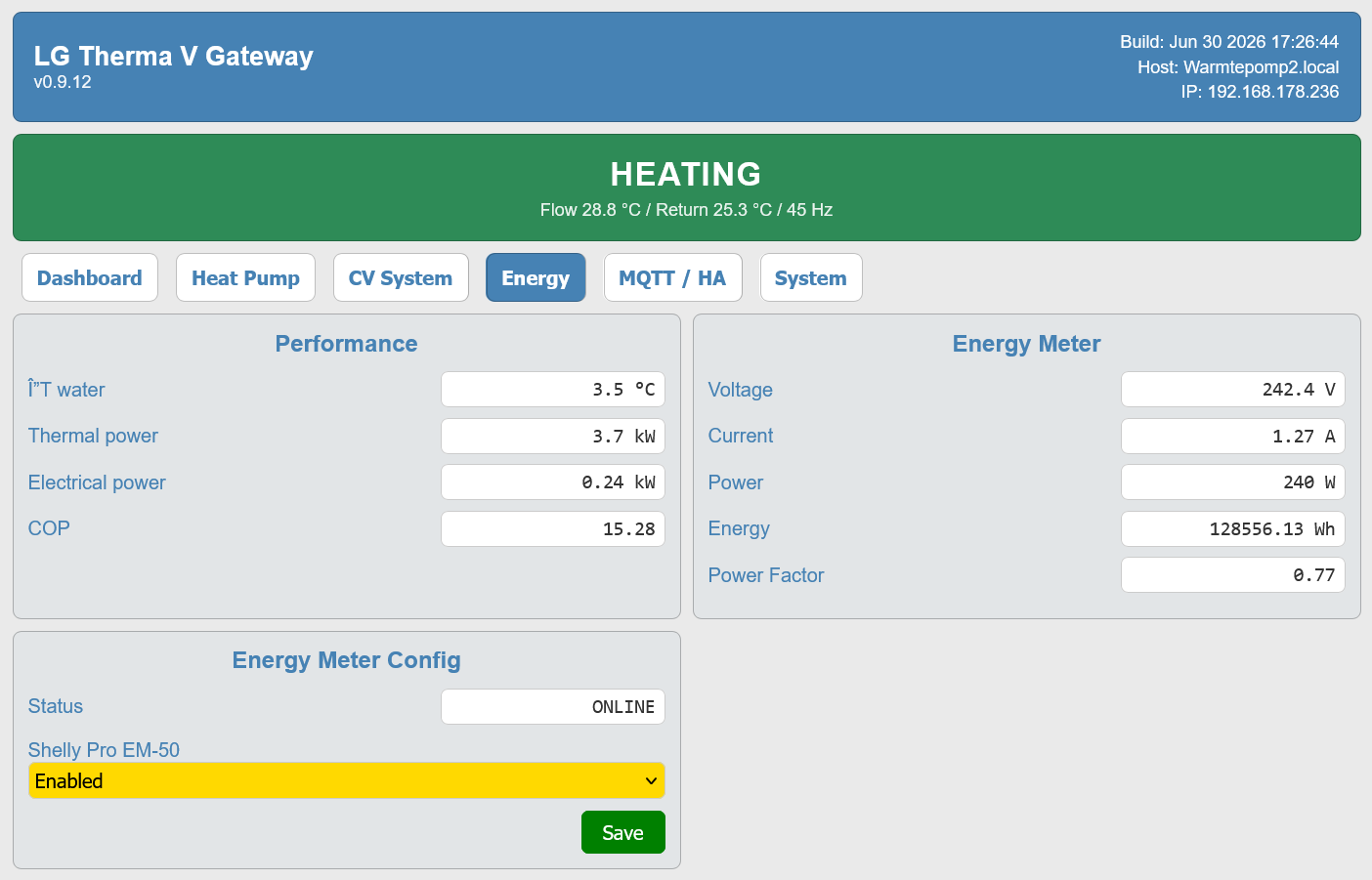1372x880 pixels.
Task: Click the green Save button
Action: coord(623,832)
